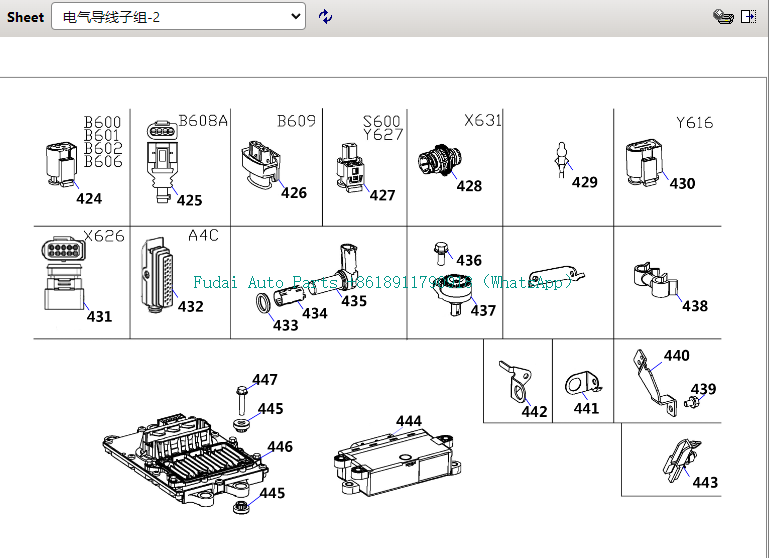Viewport: 775px width, 558px height.
Task: Click the double clamp drawing for part 438
Action: pyautogui.click(x=655, y=280)
